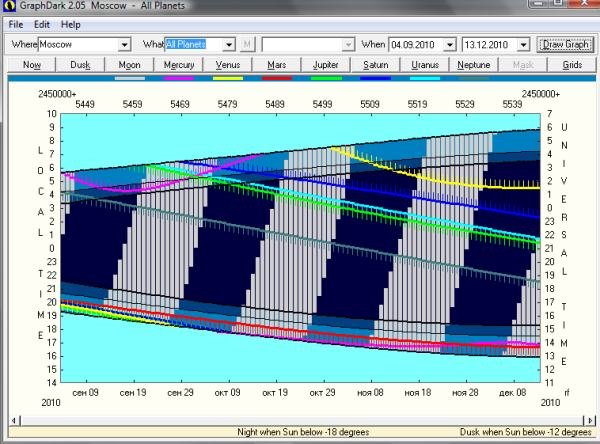Click the gray Moon color swatch
600x444 pixels.
click(130, 78)
